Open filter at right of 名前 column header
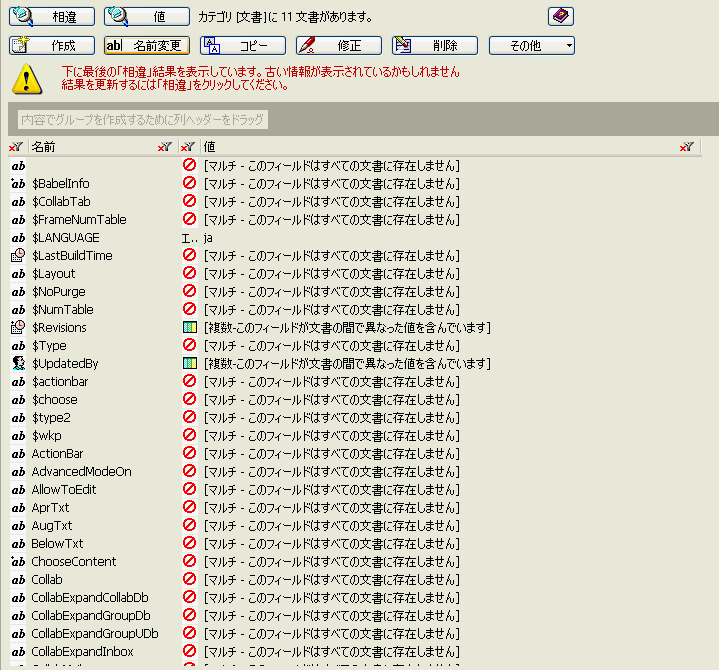Screen dimensions: 719x670 click(x=165, y=147)
